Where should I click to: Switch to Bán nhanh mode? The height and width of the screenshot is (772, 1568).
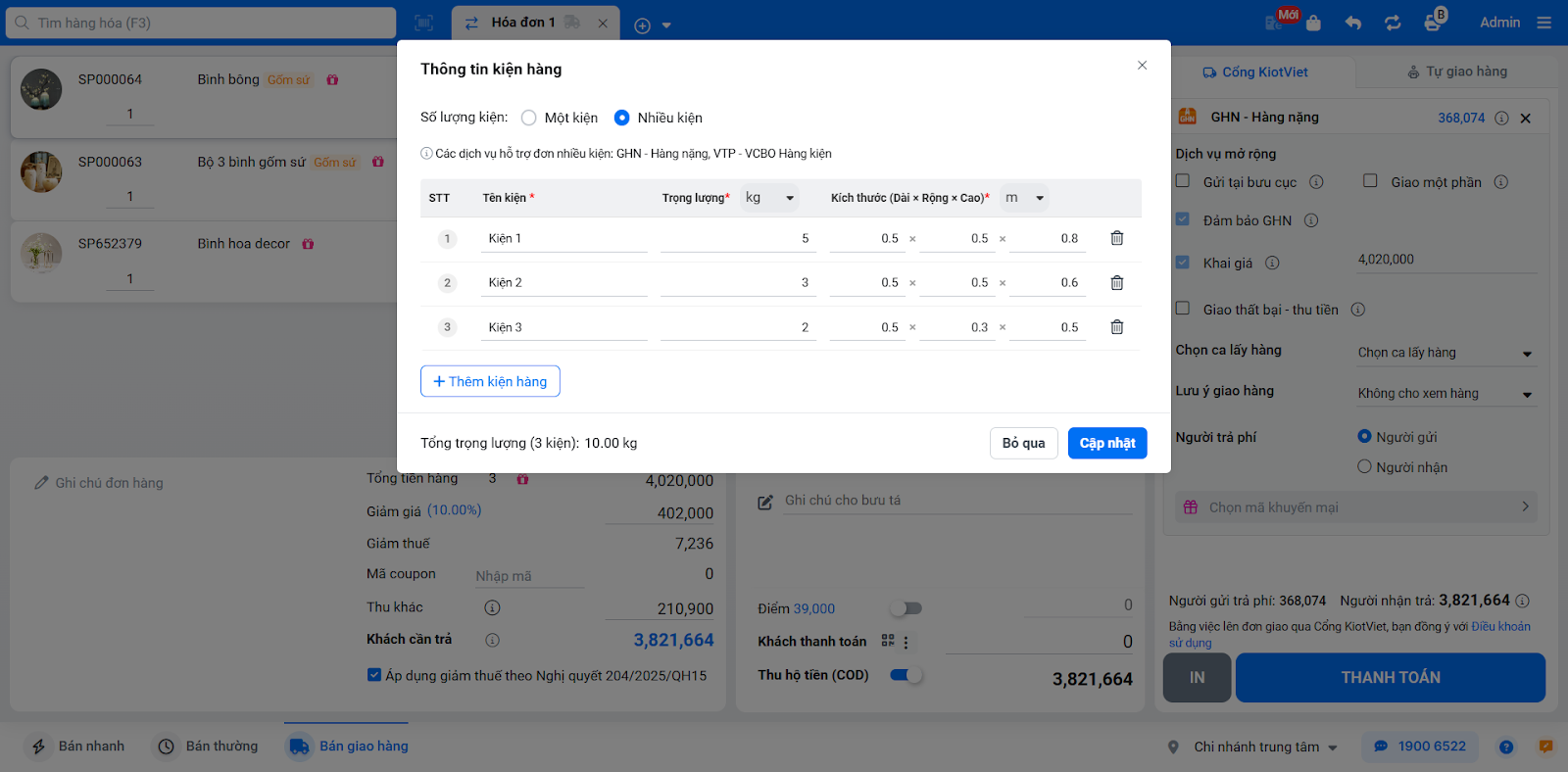pos(78,747)
